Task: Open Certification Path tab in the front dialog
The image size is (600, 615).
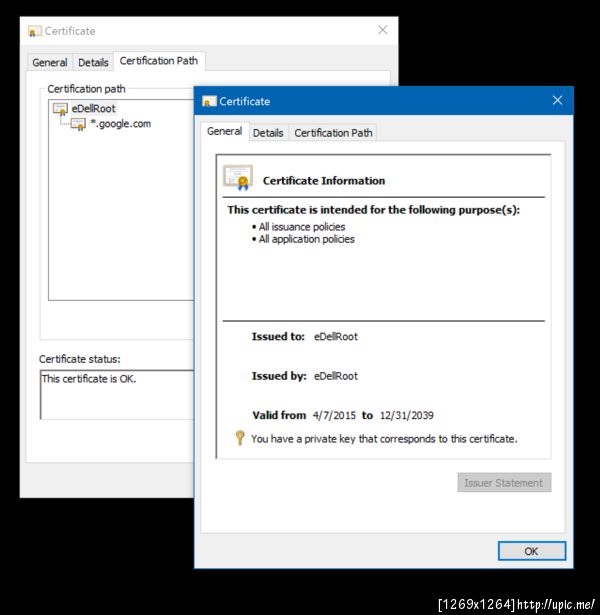Action: tap(333, 133)
